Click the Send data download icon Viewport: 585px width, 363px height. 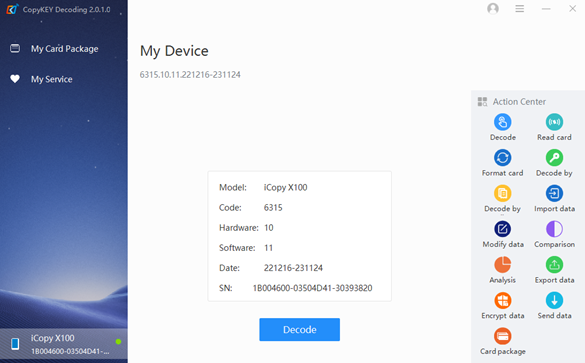click(554, 300)
